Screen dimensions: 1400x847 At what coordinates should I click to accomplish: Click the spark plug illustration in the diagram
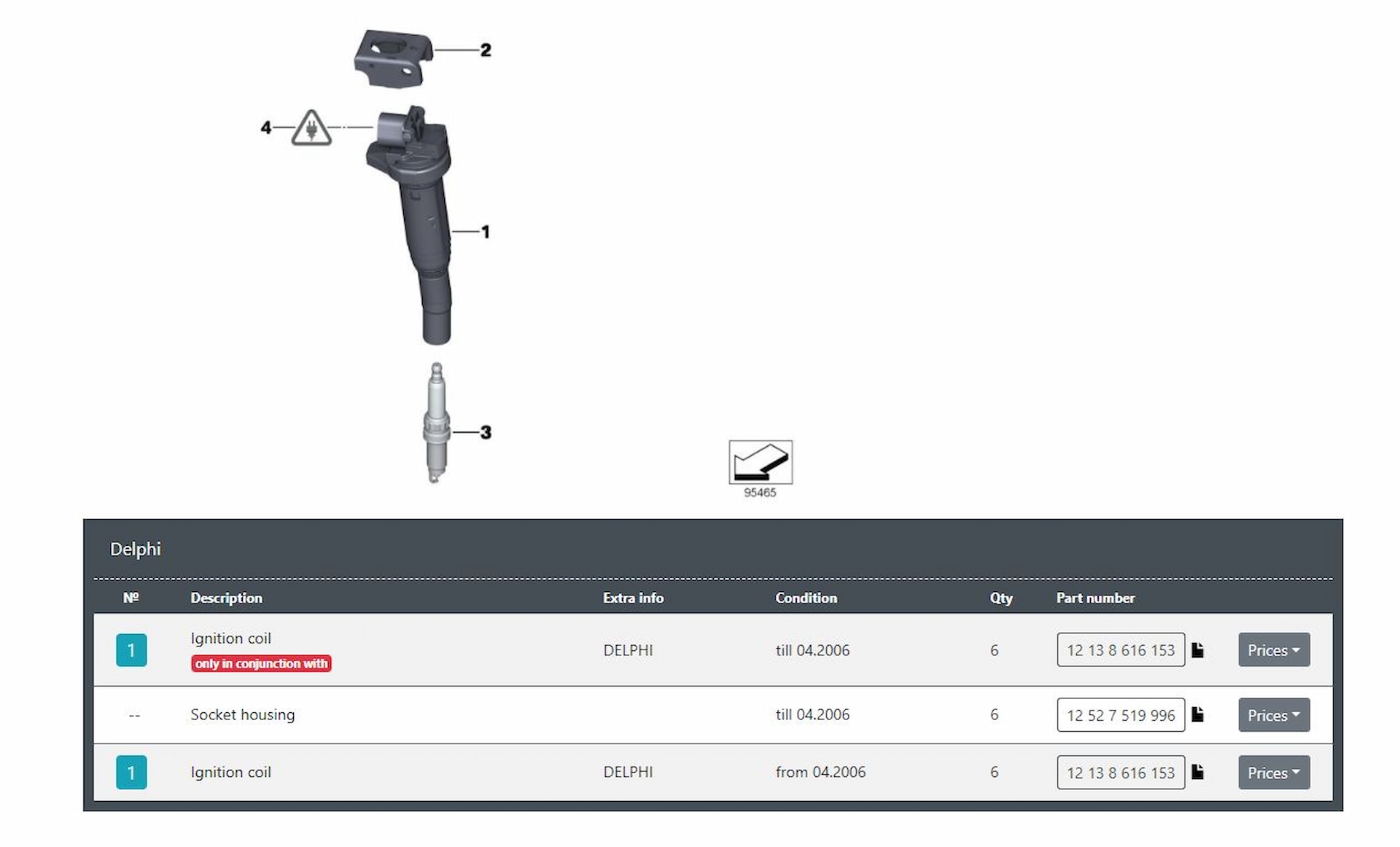point(435,423)
